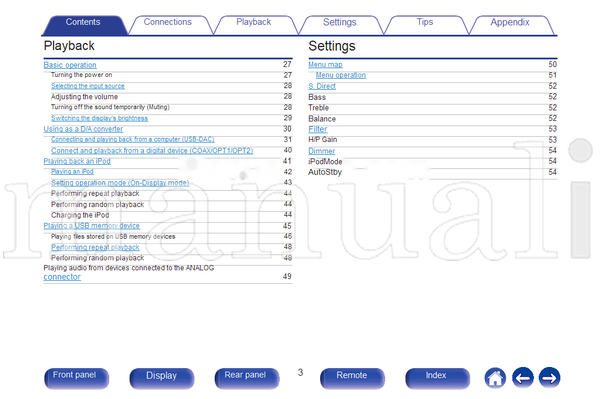Click the Front panel button
The height and width of the screenshot is (399, 600).
click(x=76, y=378)
